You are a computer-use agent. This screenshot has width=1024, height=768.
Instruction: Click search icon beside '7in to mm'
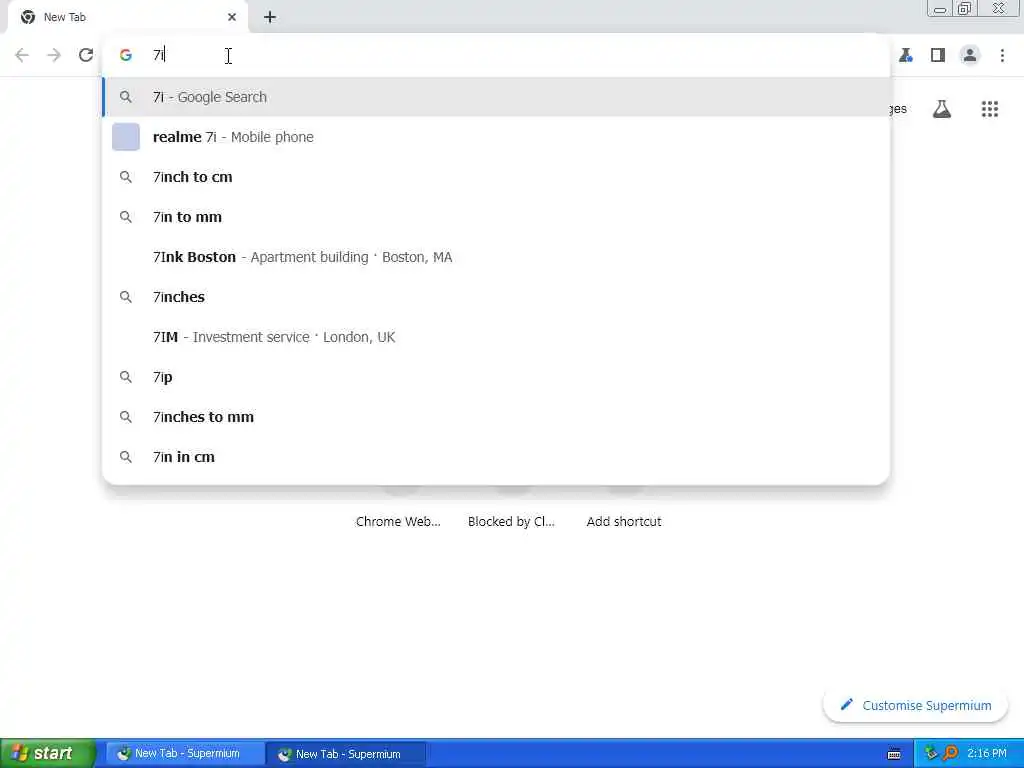tap(125, 217)
